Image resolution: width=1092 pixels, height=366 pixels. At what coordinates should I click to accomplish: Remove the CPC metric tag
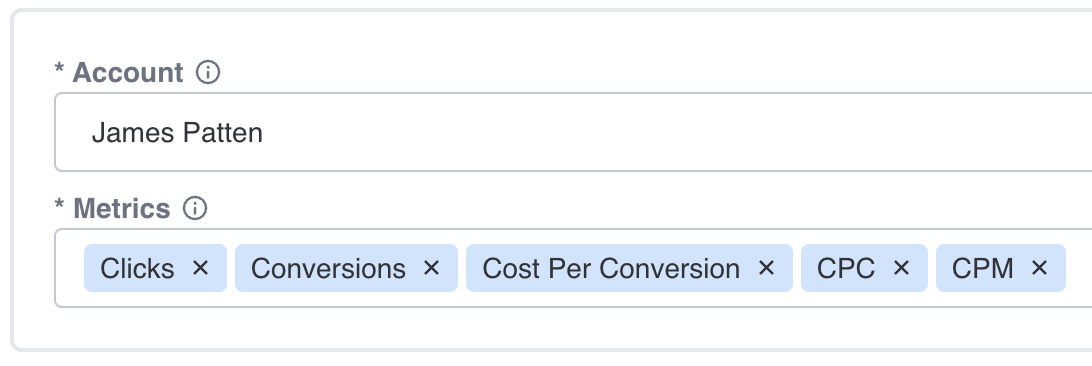901,268
